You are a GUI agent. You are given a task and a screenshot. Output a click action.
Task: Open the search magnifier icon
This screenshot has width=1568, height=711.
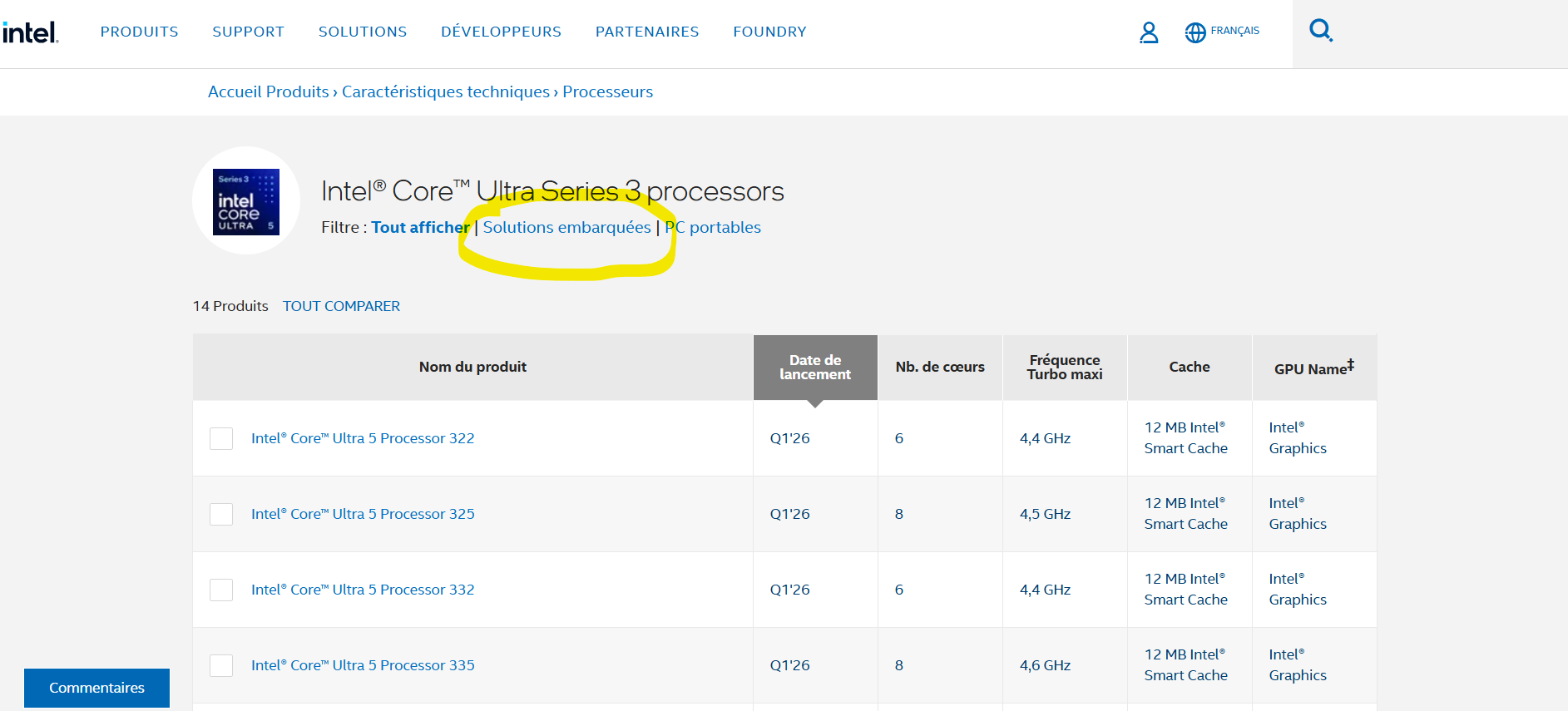(1320, 31)
